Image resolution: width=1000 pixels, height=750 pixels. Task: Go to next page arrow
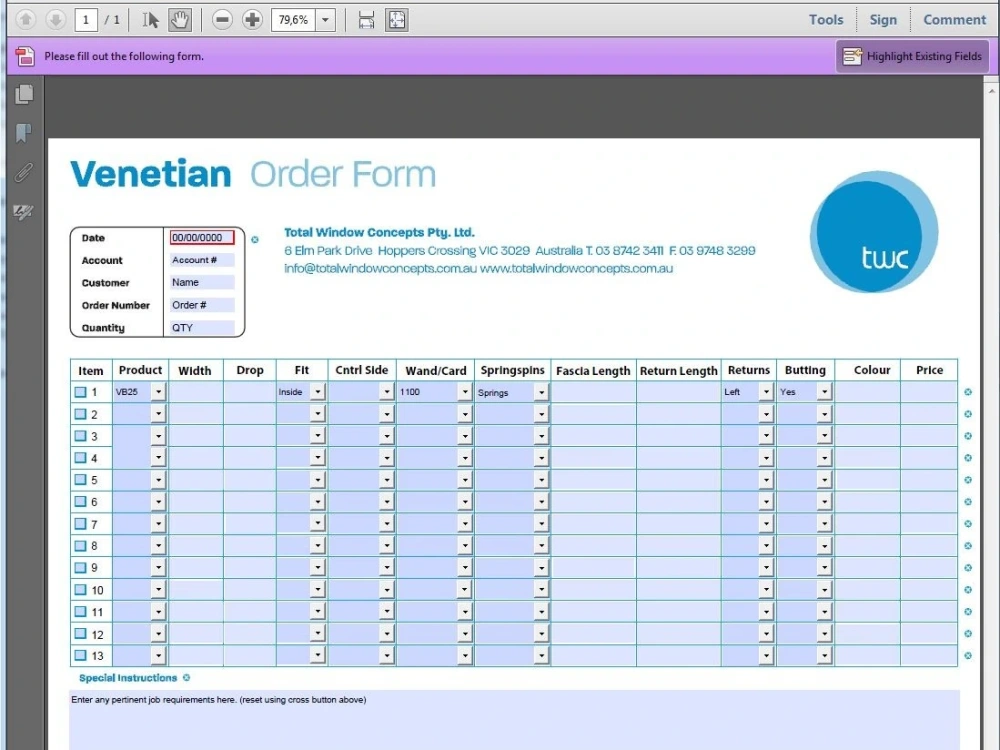tap(55, 20)
